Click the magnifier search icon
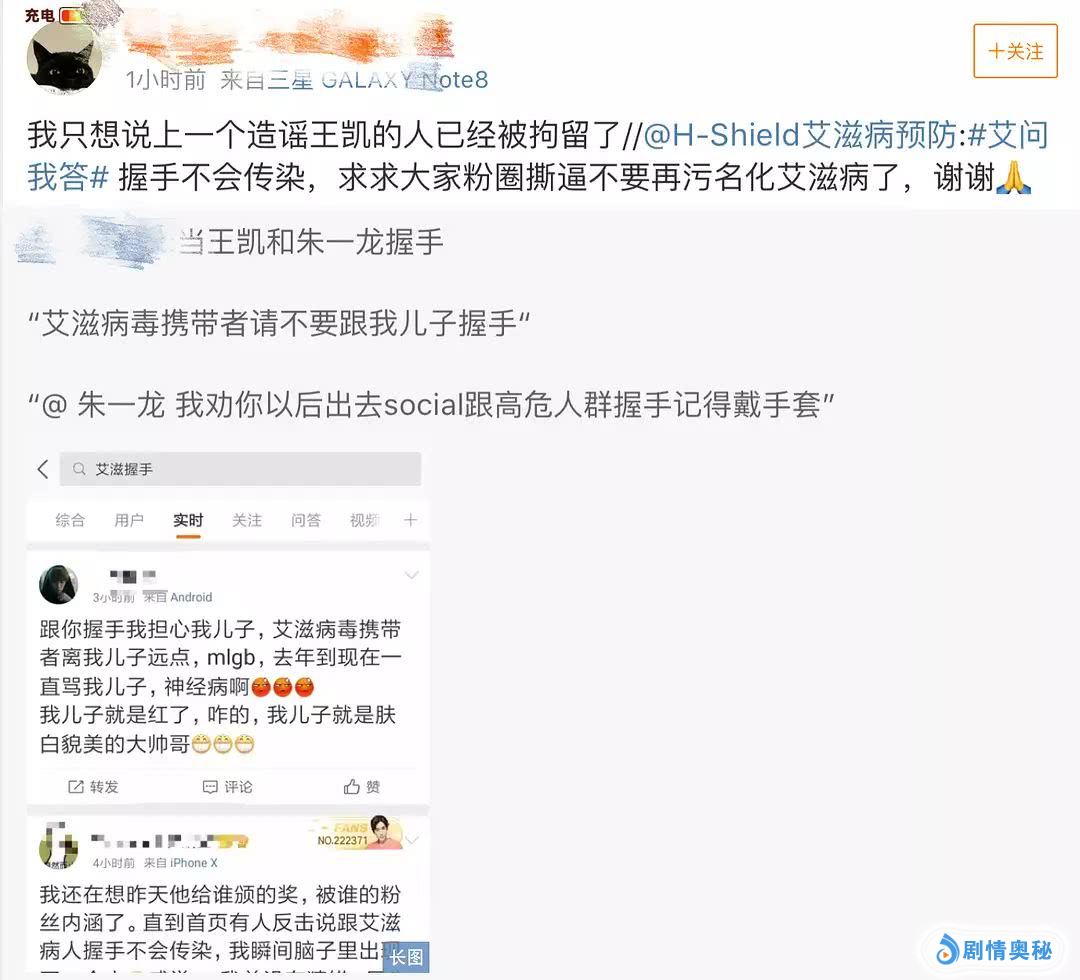The image size is (1080, 980). click(x=79, y=469)
